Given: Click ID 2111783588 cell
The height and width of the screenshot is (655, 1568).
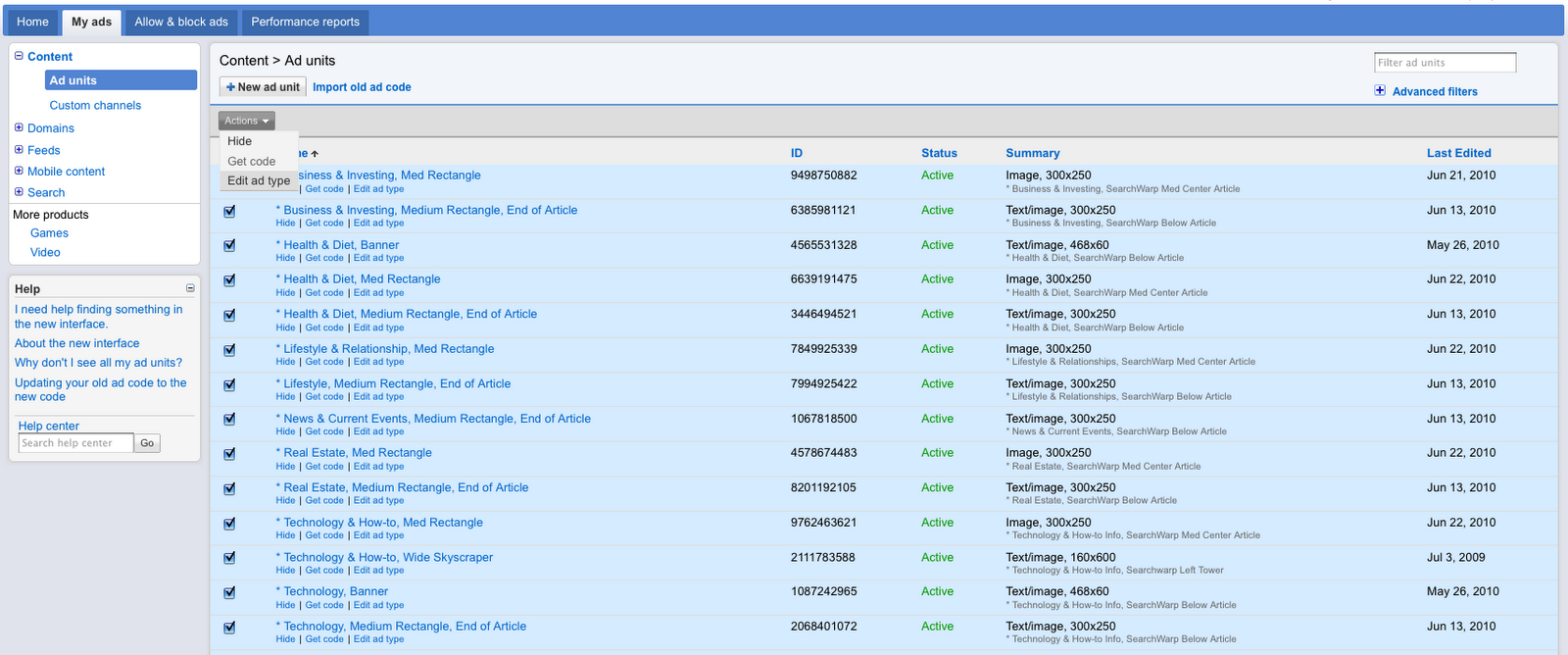Looking at the screenshot, I should click(823, 557).
